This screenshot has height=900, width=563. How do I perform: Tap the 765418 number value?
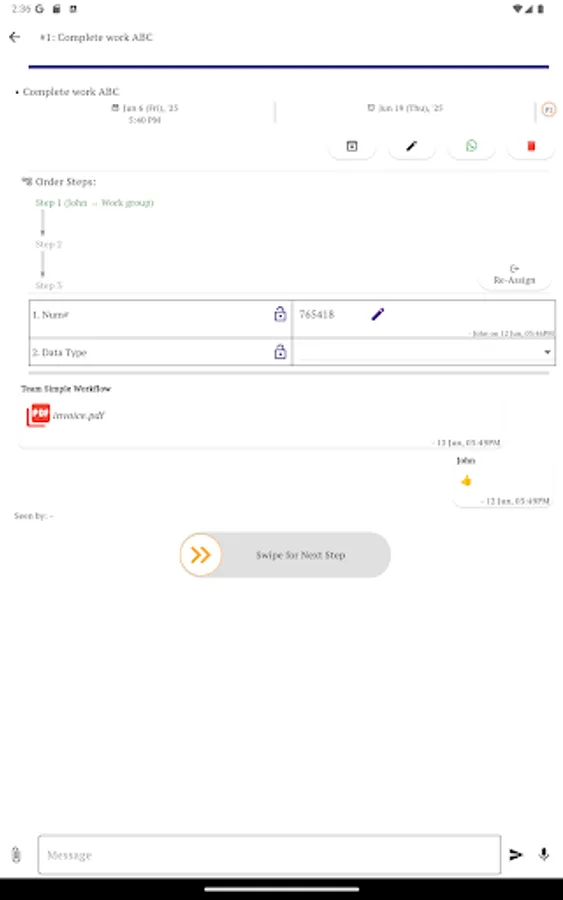pyautogui.click(x=316, y=315)
